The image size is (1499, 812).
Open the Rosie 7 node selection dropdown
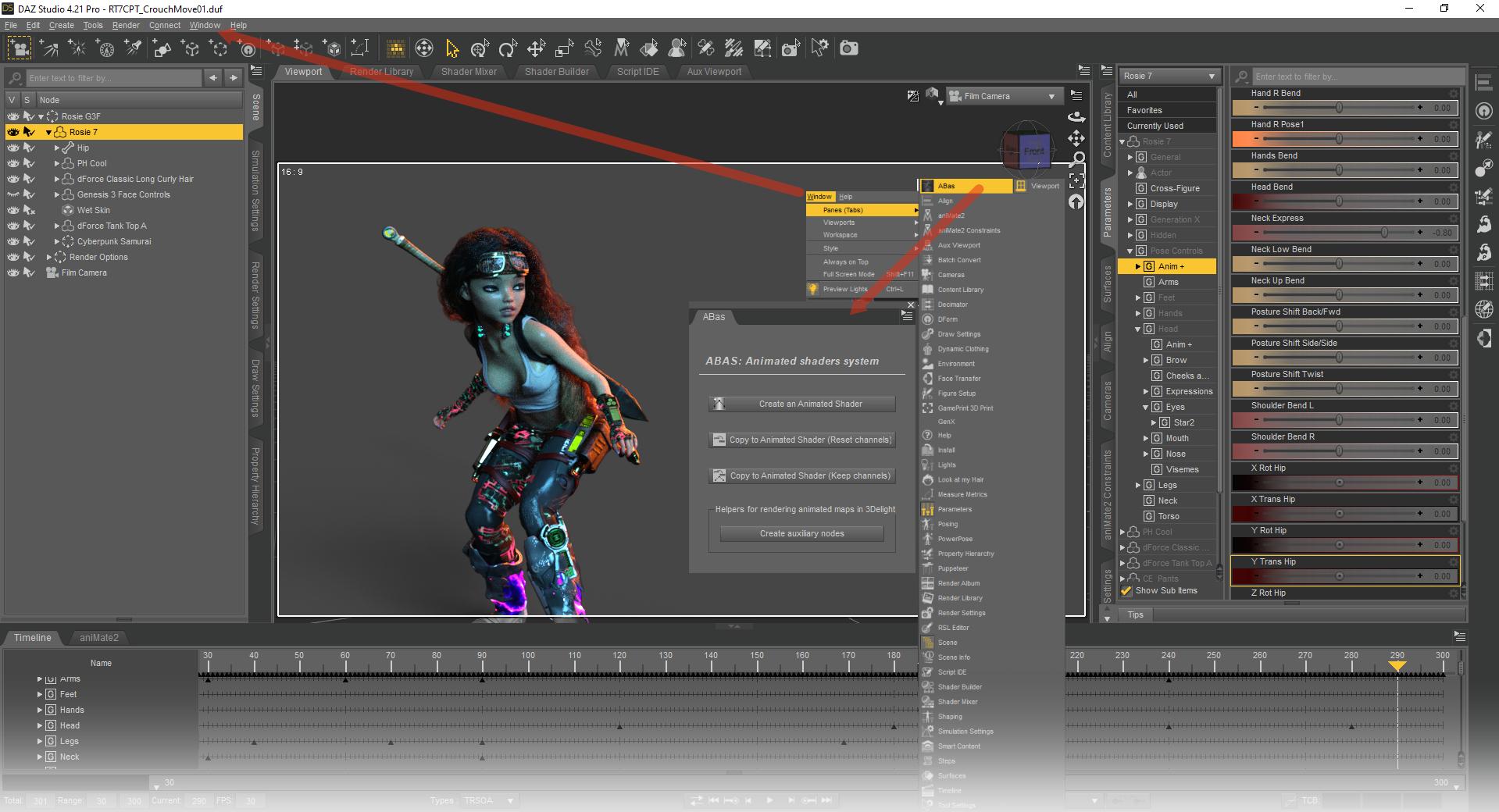click(1169, 76)
